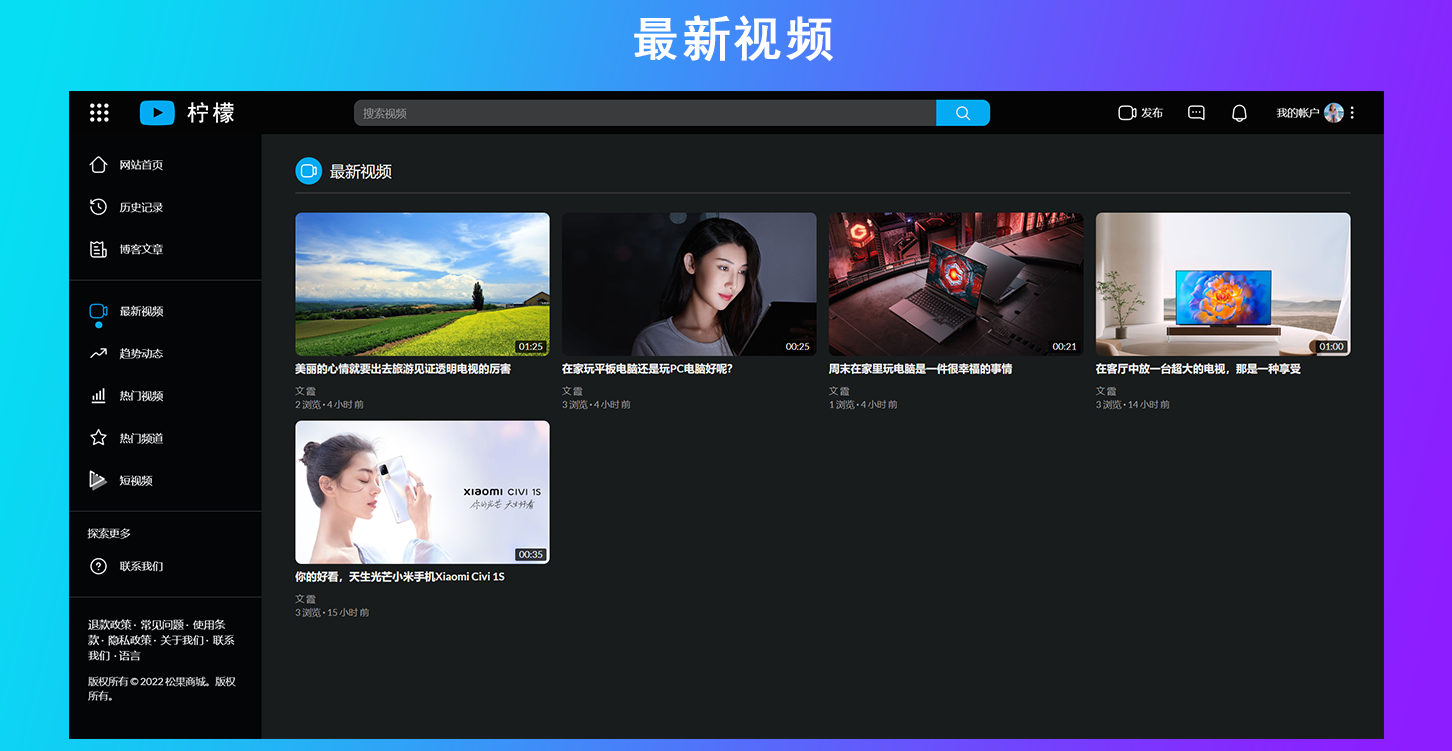Click the 搜索视频 search field

[645, 113]
